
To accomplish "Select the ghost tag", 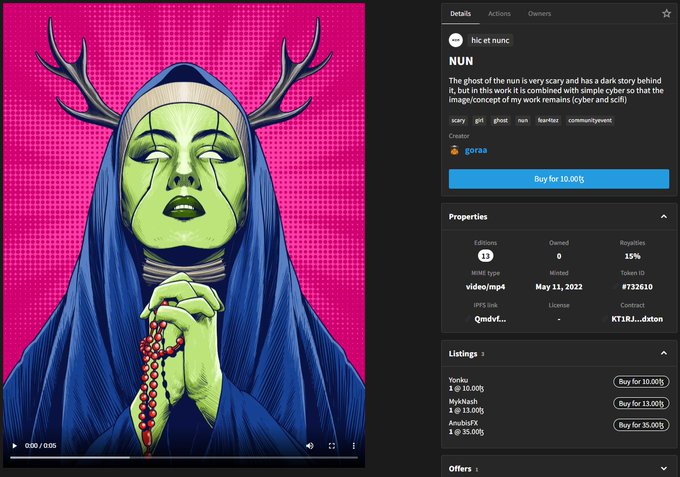I will click(x=500, y=121).
